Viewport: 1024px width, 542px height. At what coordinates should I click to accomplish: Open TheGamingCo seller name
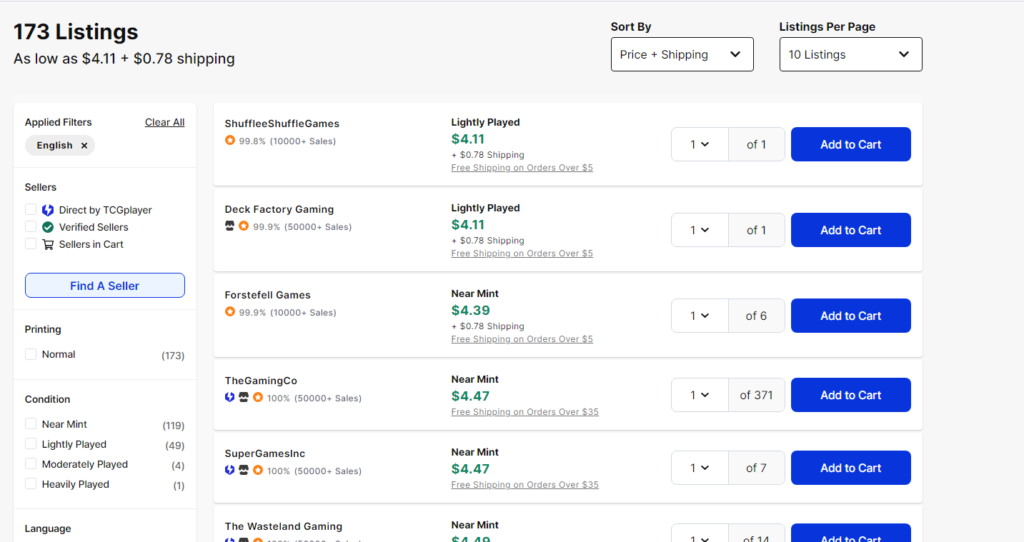click(261, 381)
